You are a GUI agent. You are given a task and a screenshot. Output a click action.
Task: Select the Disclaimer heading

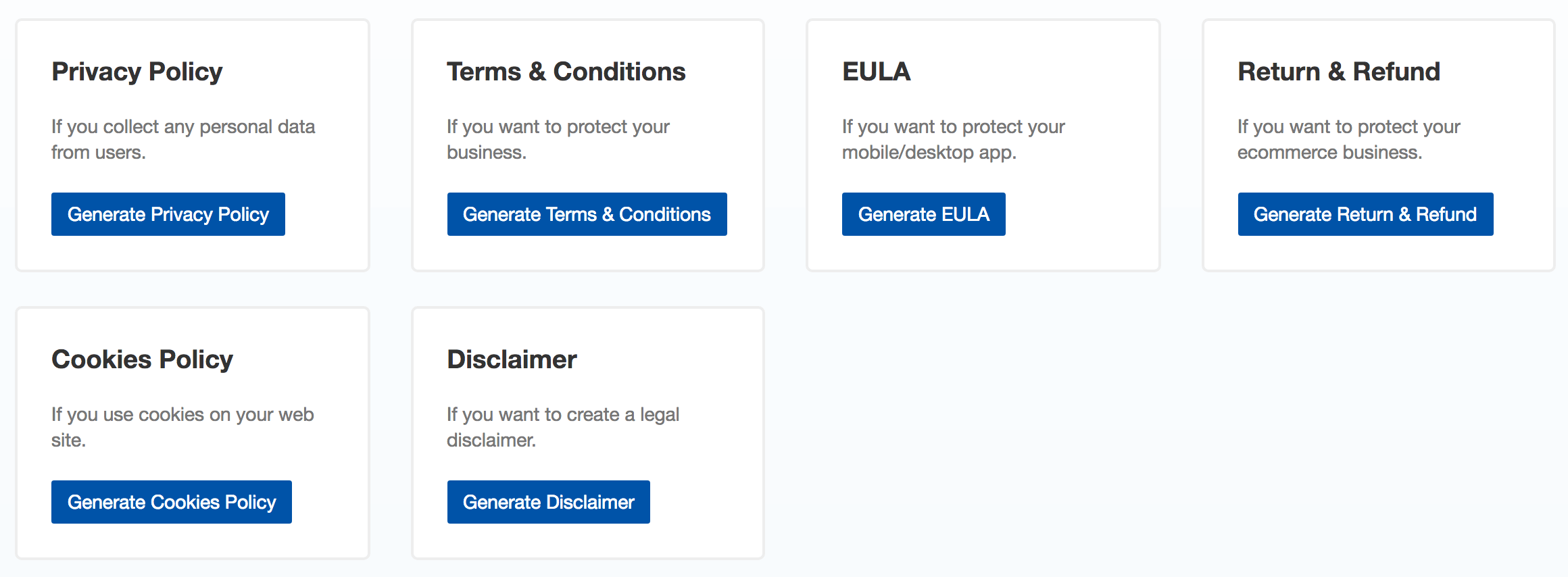click(512, 359)
